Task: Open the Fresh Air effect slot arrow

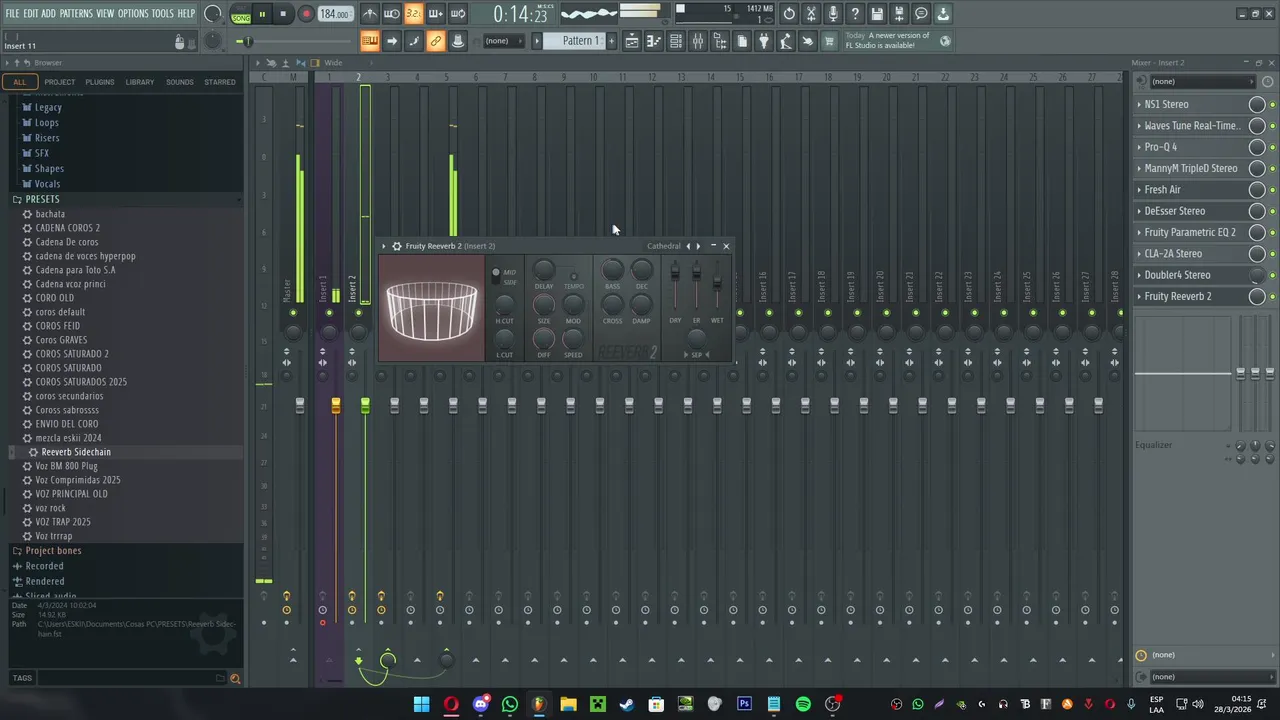Action: [x=1139, y=190]
